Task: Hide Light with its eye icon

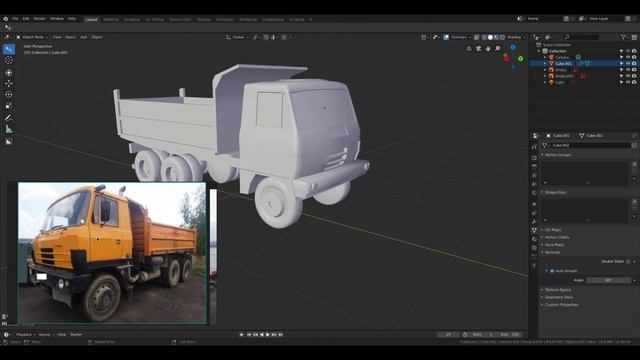Action: click(628, 82)
